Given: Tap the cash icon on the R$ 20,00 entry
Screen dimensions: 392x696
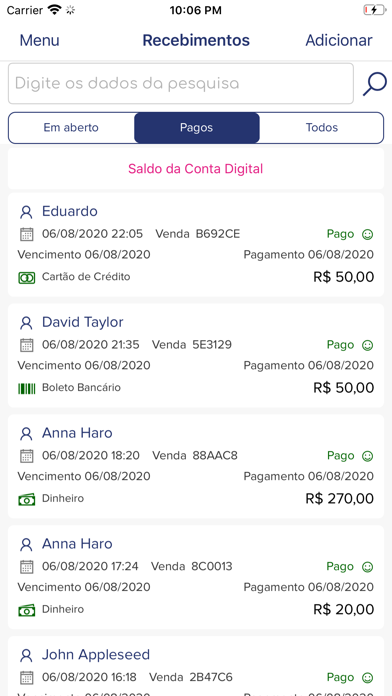Looking at the screenshot, I should pos(27,610).
